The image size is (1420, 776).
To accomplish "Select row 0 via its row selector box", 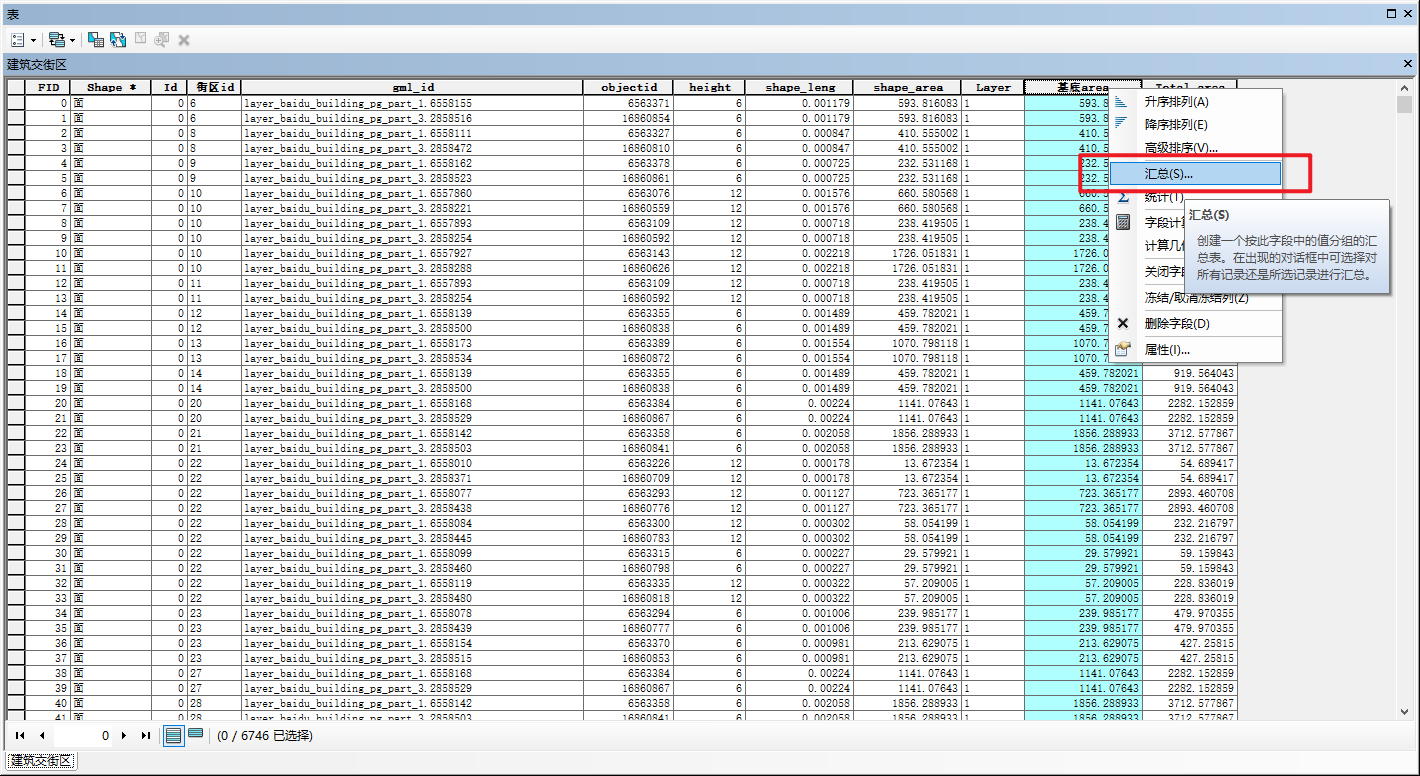I will pyautogui.click(x=16, y=103).
